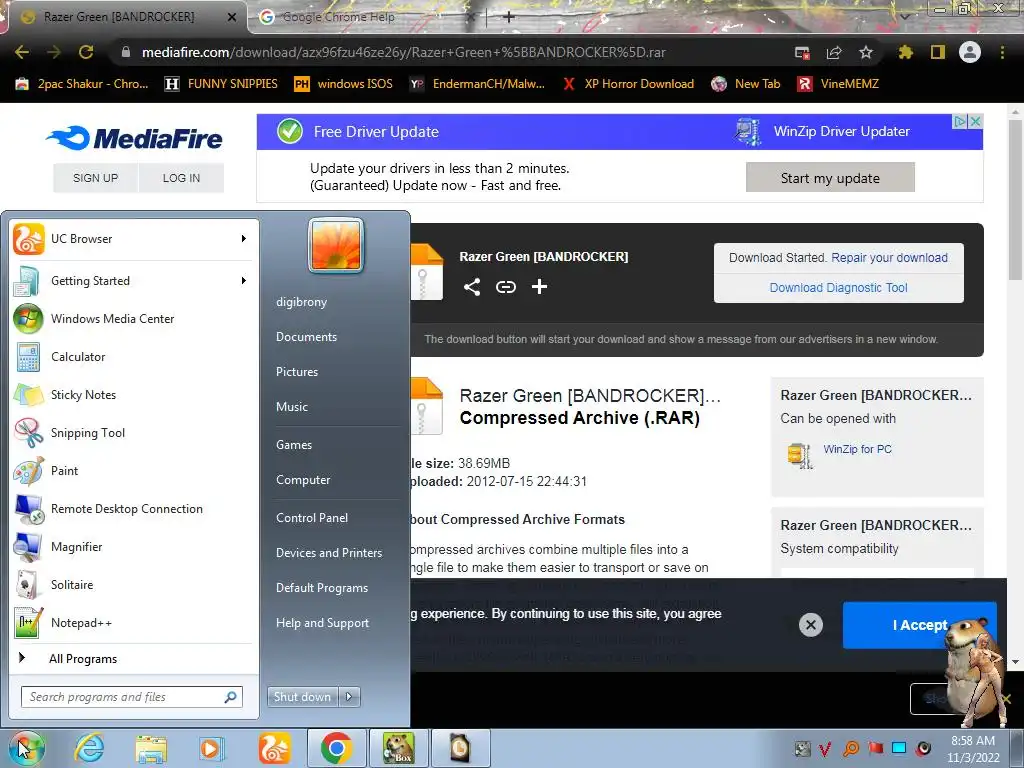Expand All Programs list
The width and height of the screenshot is (1024, 768).
pyautogui.click(x=83, y=659)
